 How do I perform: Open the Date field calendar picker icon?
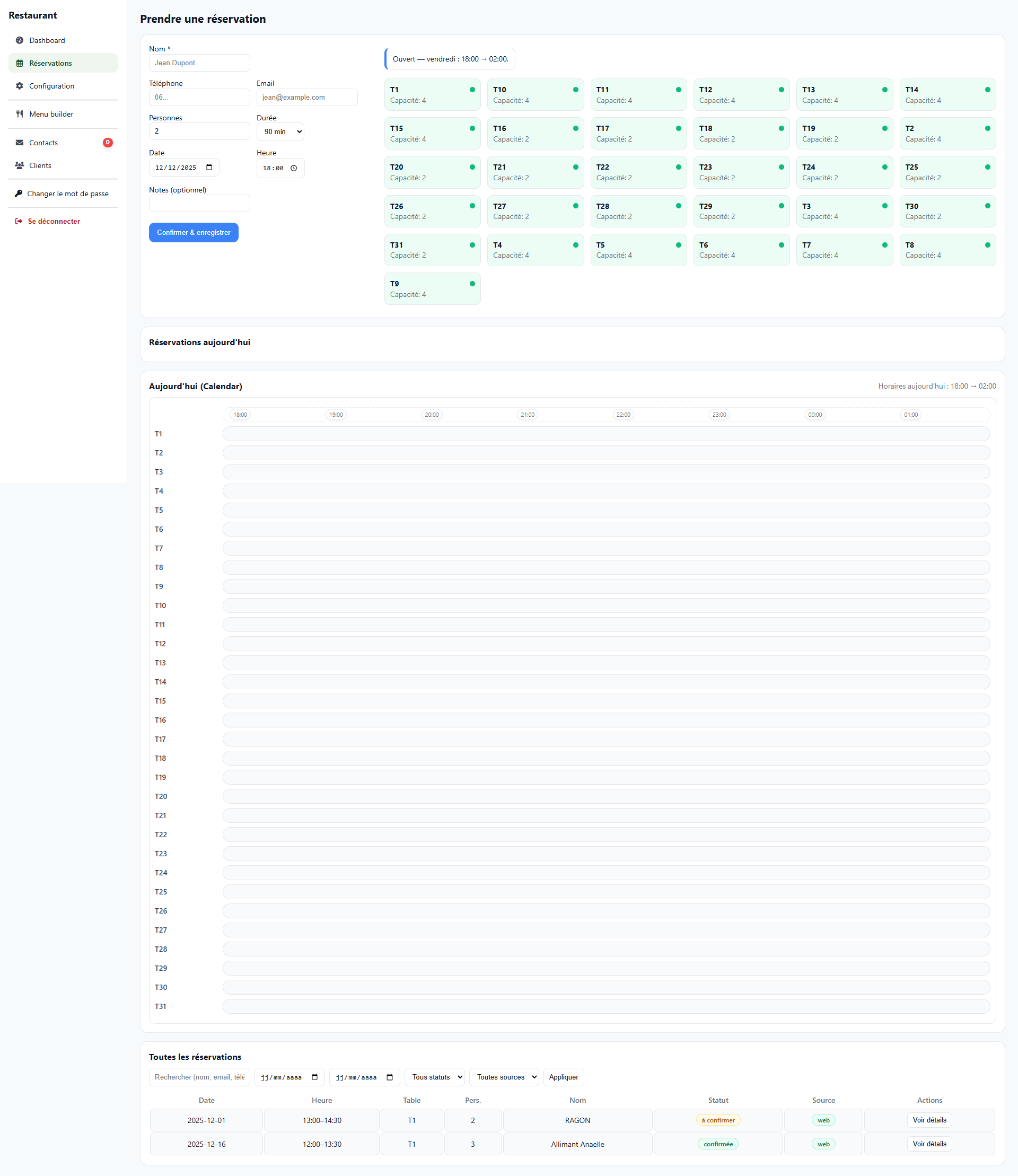click(x=209, y=168)
